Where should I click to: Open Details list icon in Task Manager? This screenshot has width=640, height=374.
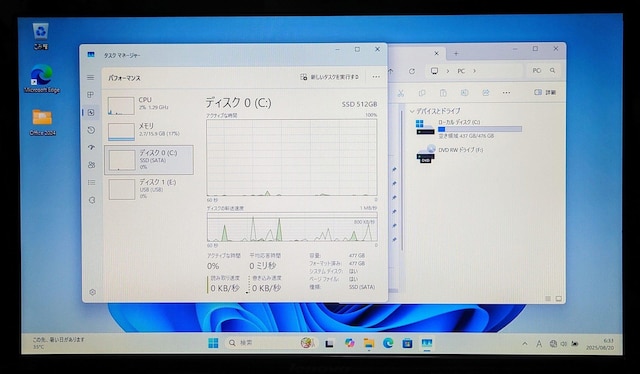coord(91,183)
